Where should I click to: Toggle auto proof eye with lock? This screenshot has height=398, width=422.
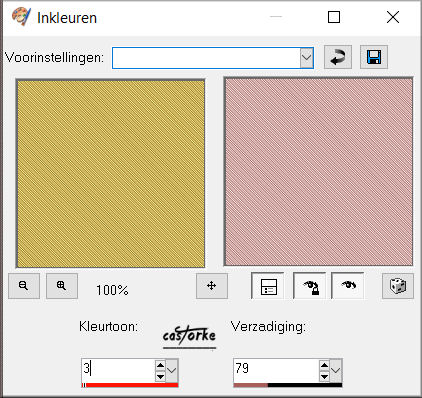[x=310, y=286]
